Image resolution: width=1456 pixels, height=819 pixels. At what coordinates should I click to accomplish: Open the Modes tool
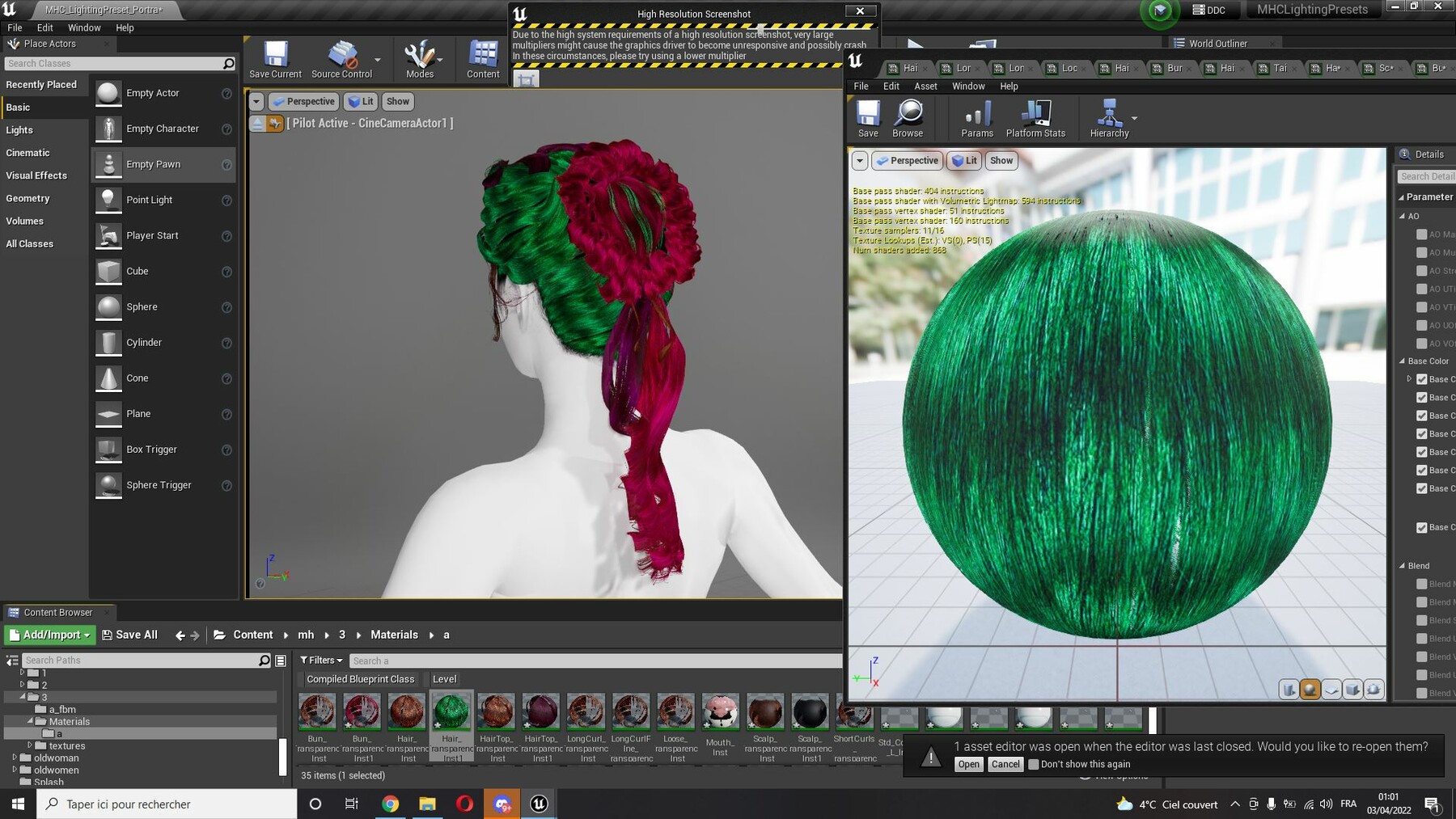tap(420, 60)
